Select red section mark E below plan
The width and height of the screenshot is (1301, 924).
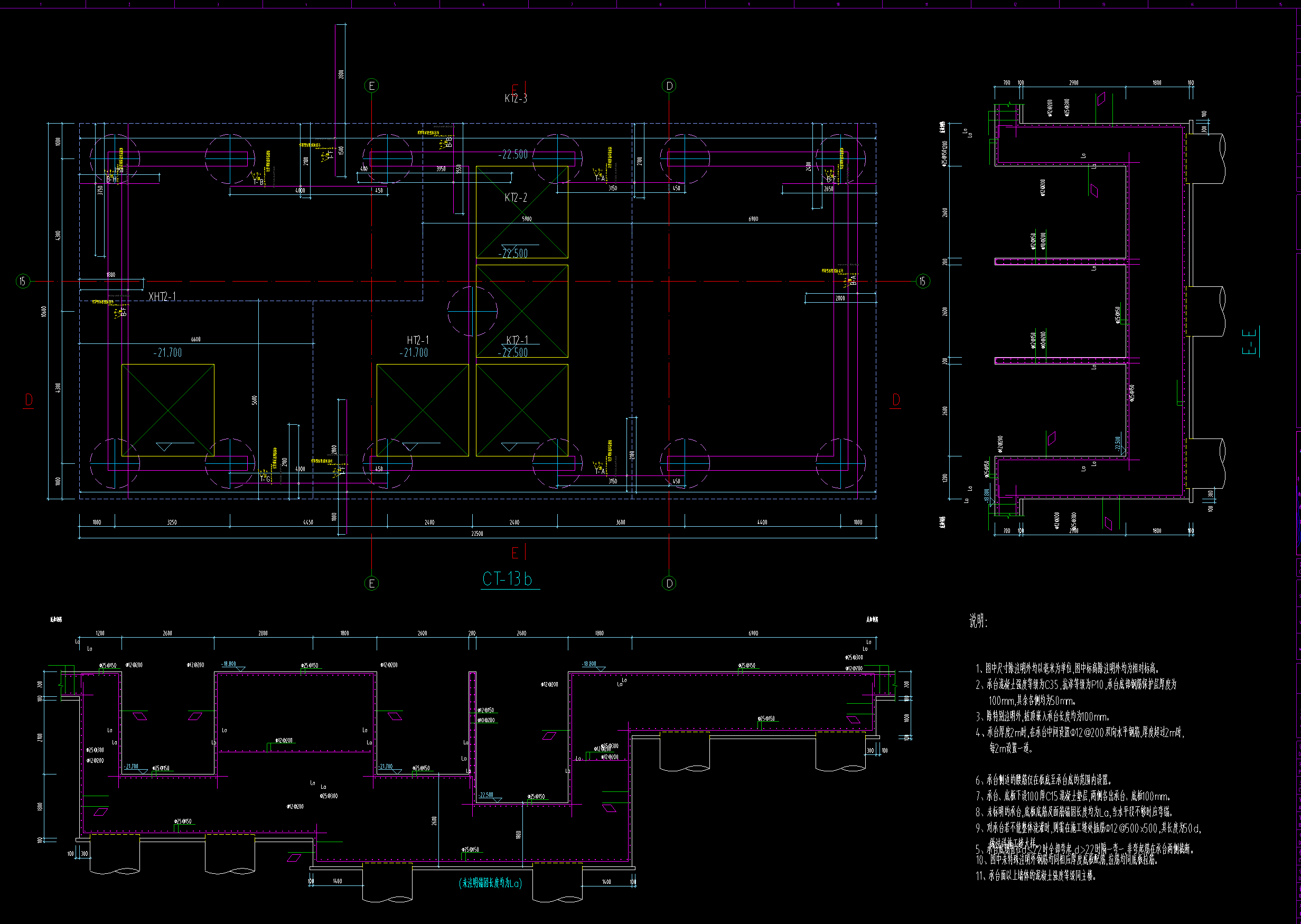tap(517, 553)
